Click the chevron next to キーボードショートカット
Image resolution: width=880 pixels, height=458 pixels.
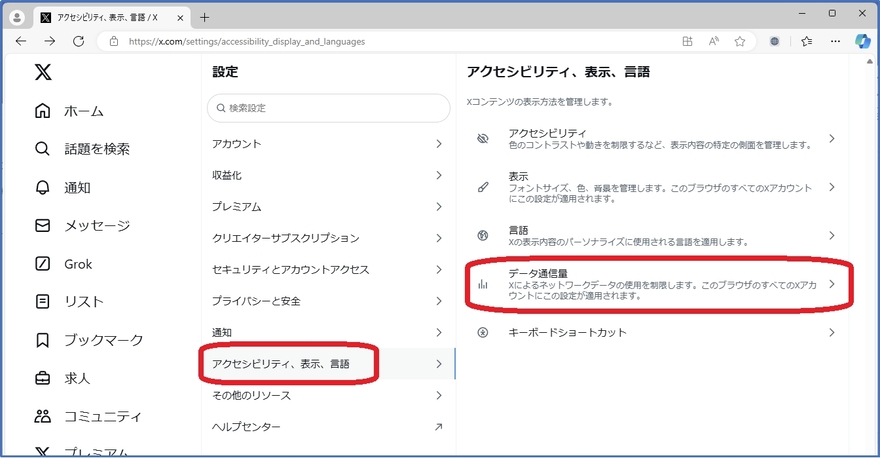832,332
